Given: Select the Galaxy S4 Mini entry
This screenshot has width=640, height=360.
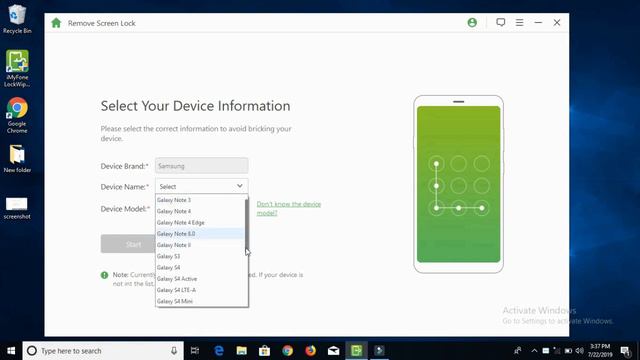Looking at the screenshot, I should 200,301.
